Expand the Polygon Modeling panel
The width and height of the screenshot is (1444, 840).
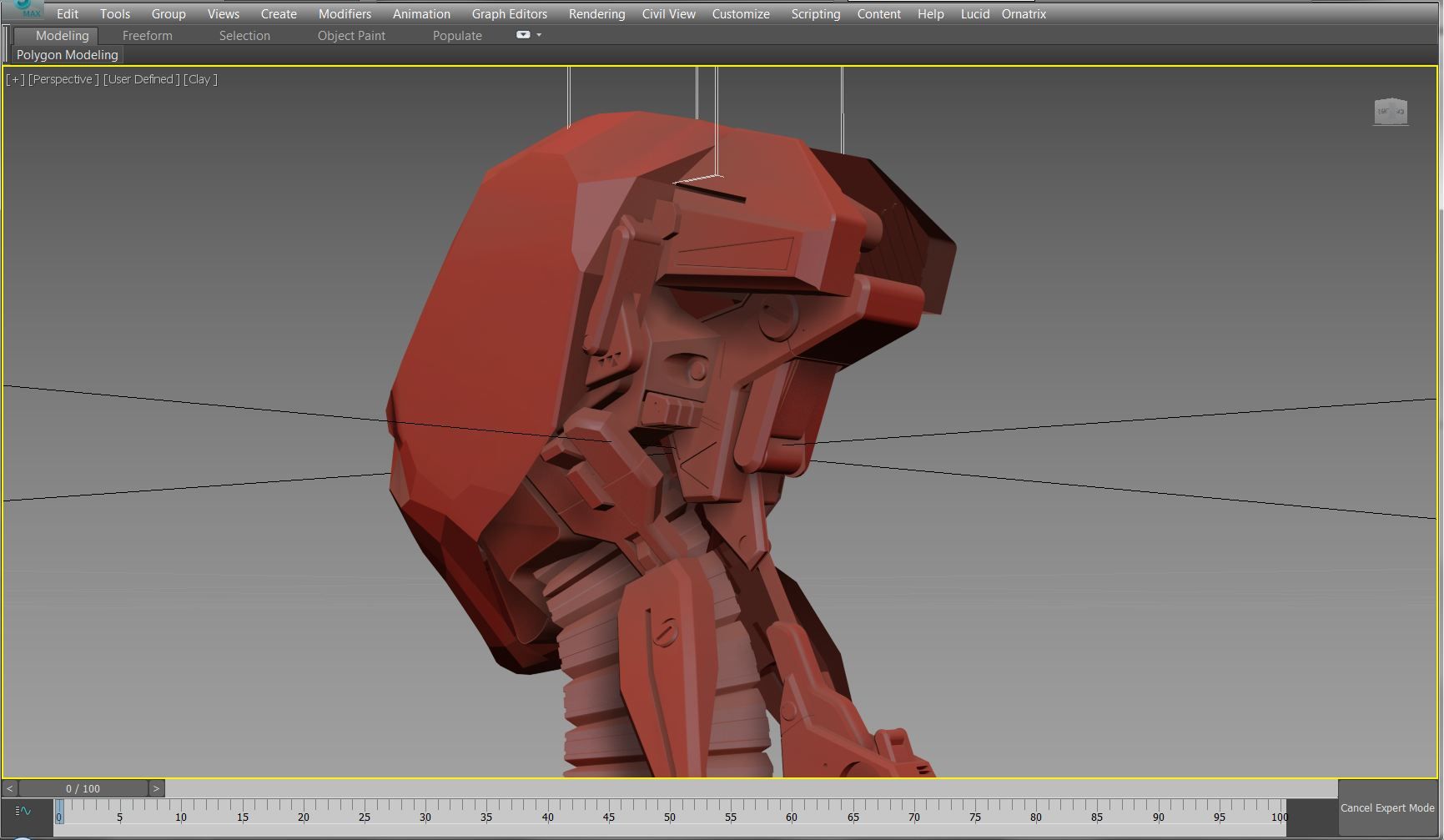[68, 55]
